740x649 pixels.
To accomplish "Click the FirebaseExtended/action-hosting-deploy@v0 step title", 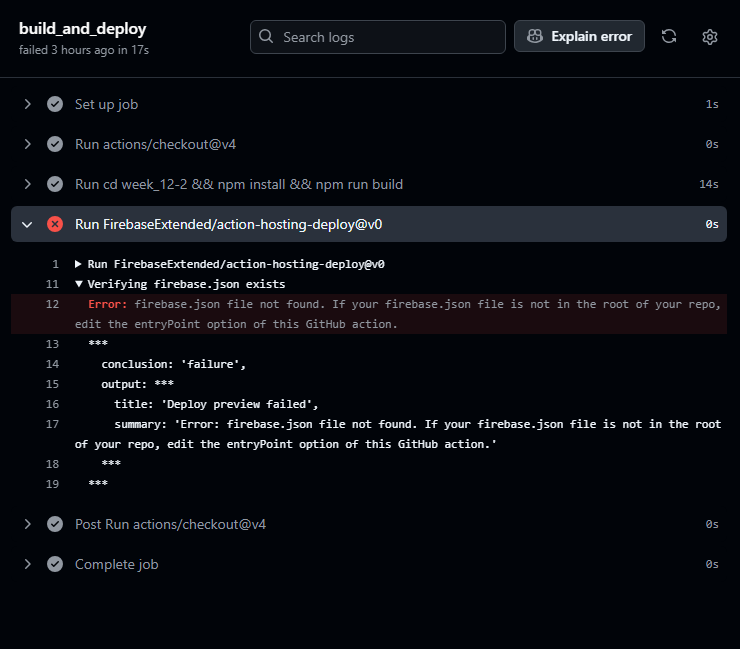I will point(228,224).
